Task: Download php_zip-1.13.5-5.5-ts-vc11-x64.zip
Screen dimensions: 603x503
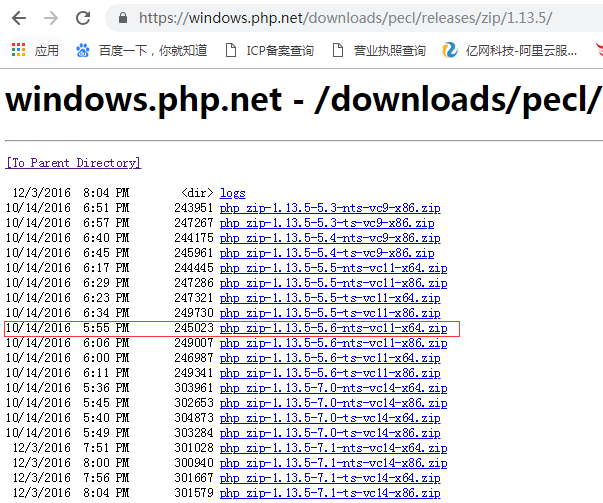Action: (x=330, y=298)
